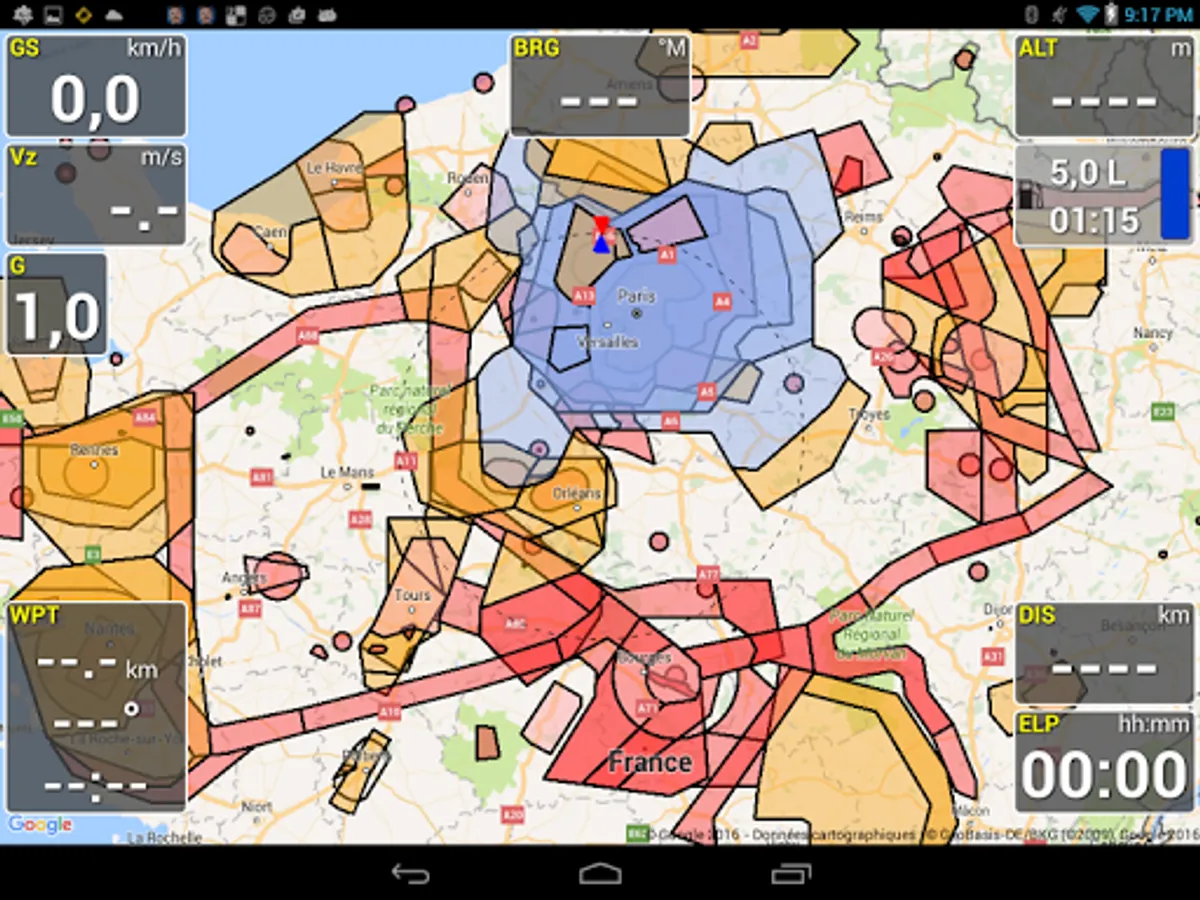Open the BRG bearing panel
Screen dimensions: 1200x900
tap(600, 85)
